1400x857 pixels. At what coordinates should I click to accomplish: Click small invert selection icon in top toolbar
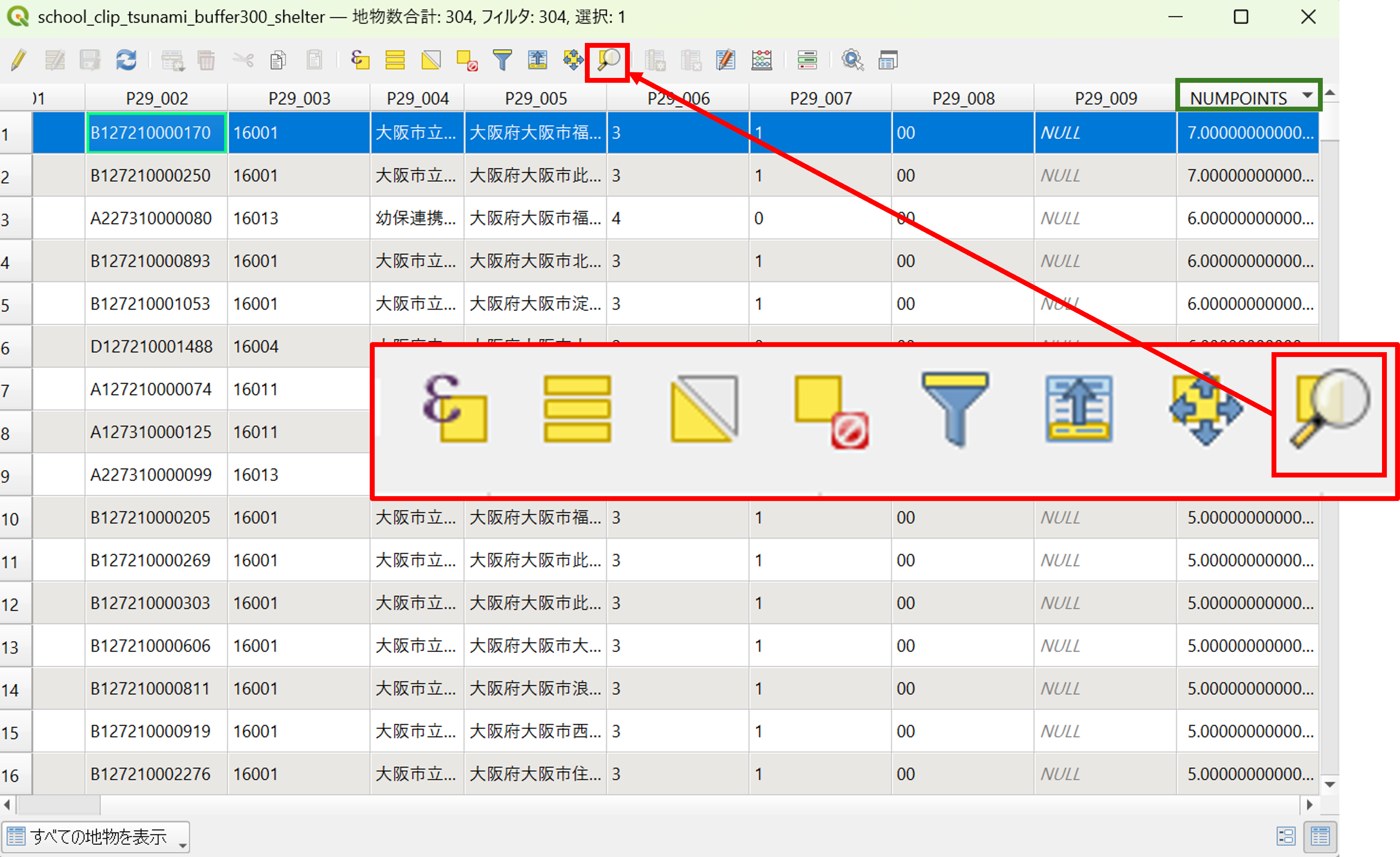point(431,60)
